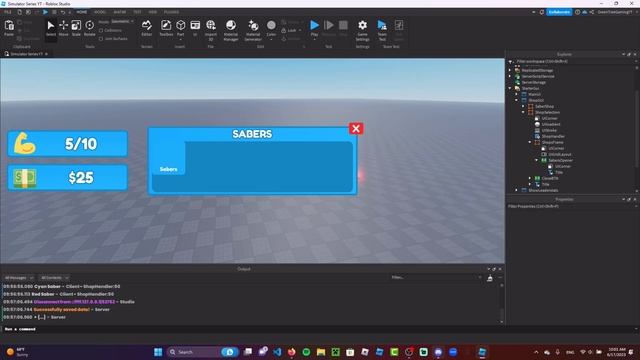The image size is (640, 360).
Task: Select UIGradient in Explorer
Action: tap(551, 124)
